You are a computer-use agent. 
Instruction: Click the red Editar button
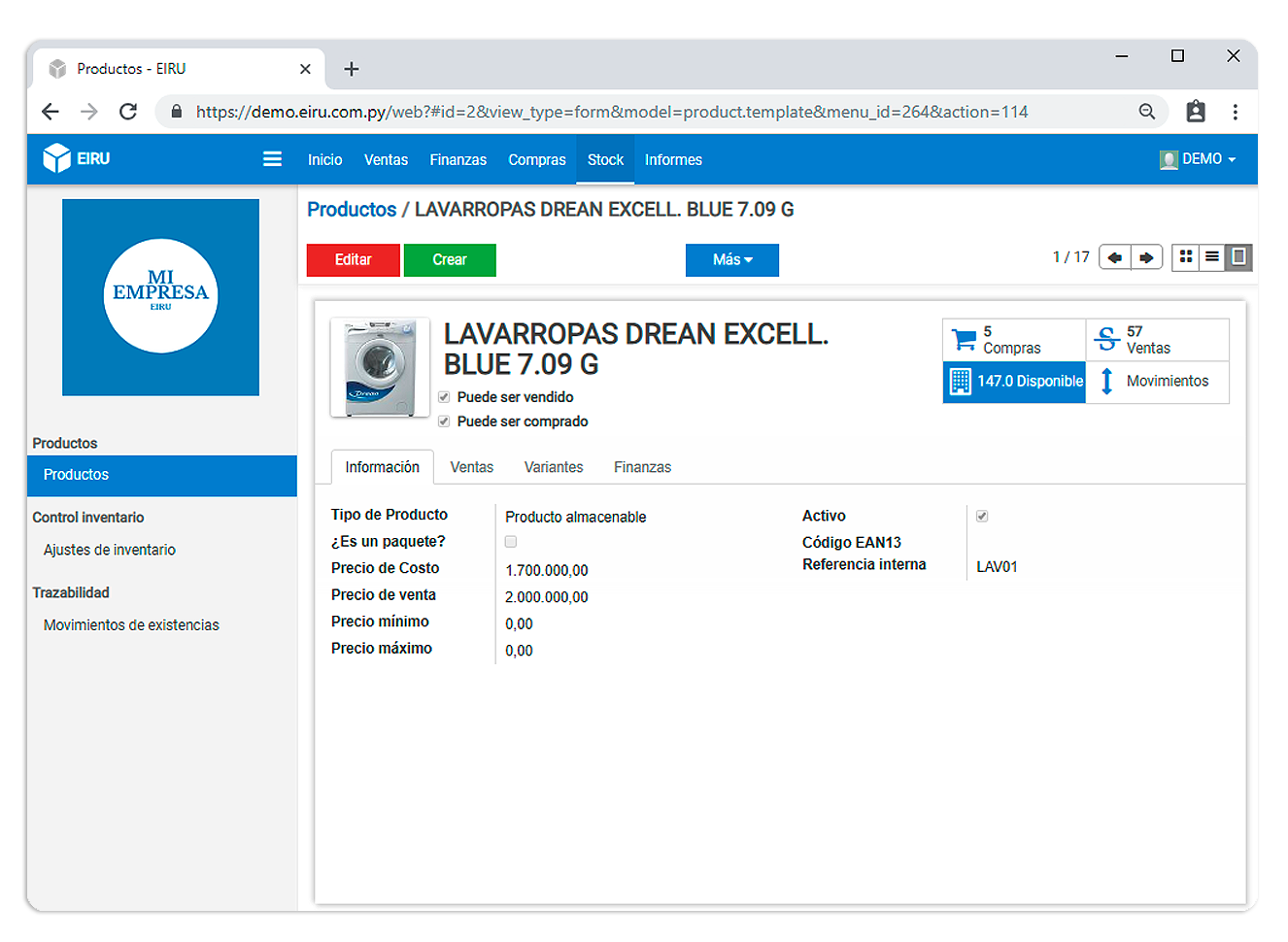tap(354, 260)
